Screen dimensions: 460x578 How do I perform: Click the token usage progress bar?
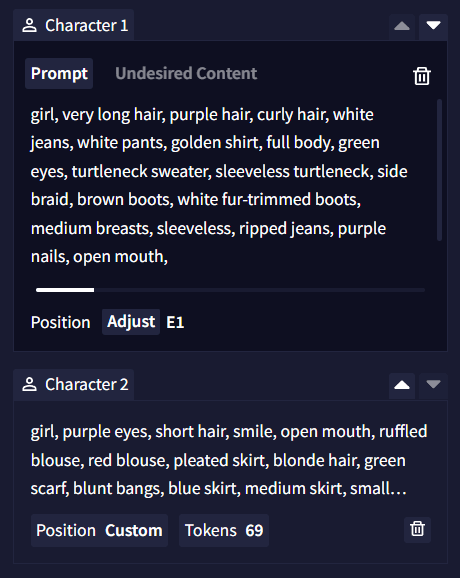[230, 290]
